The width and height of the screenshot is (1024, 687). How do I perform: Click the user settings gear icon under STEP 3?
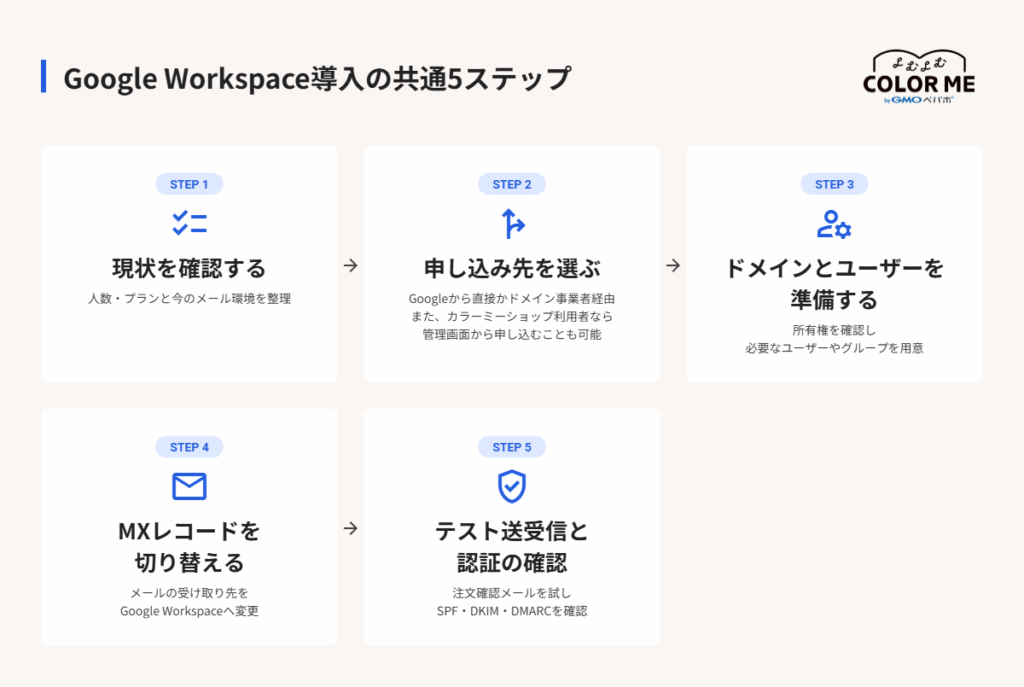[834, 224]
